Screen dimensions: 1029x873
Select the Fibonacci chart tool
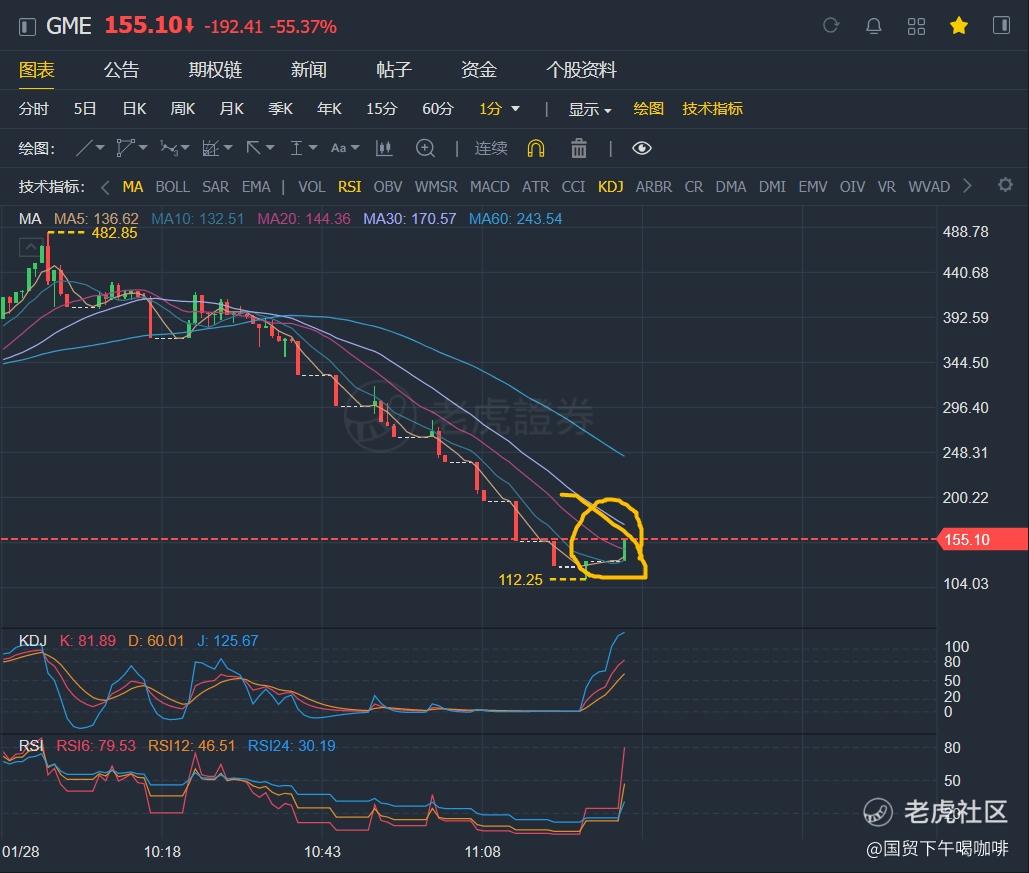(x=210, y=148)
